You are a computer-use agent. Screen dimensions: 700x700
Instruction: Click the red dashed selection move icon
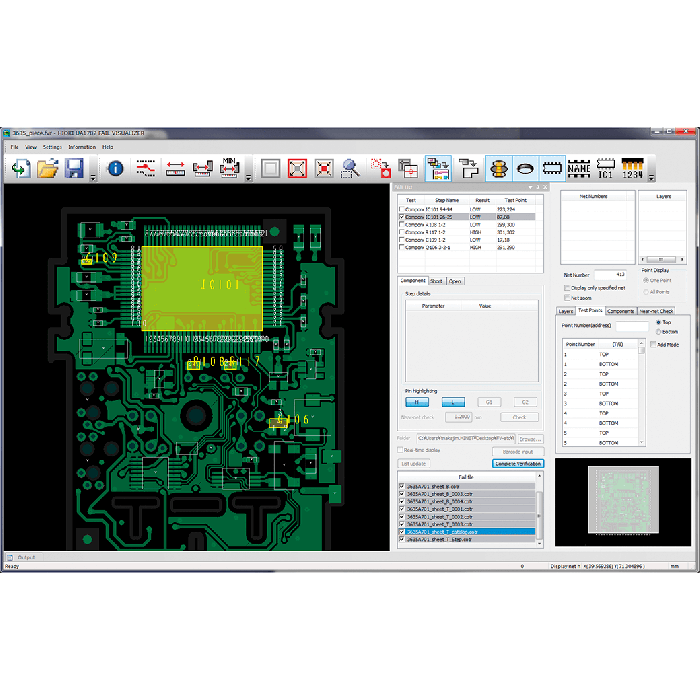(x=381, y=168)
